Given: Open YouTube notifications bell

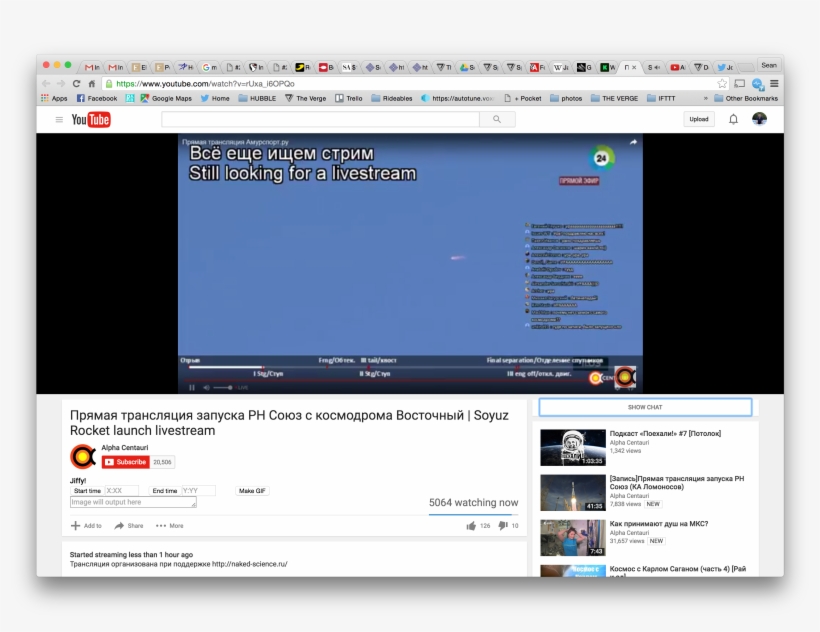Looking at the screenshot, I should pos(733,118).
